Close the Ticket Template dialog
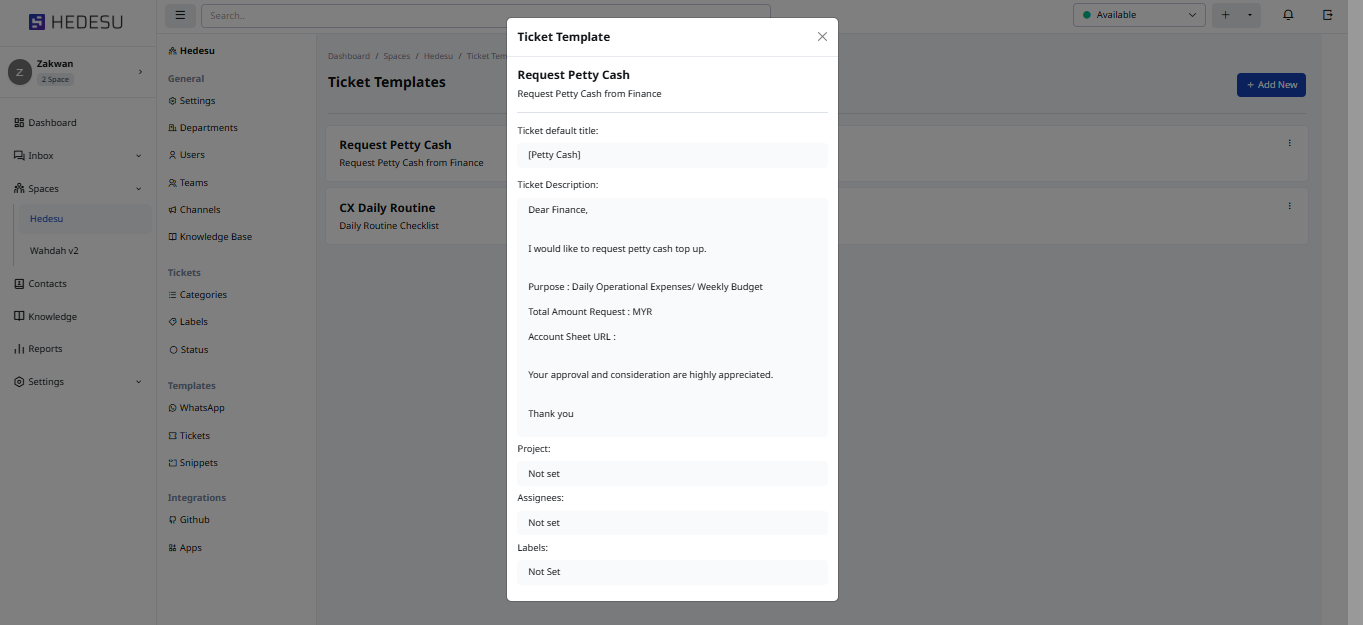 822,37
